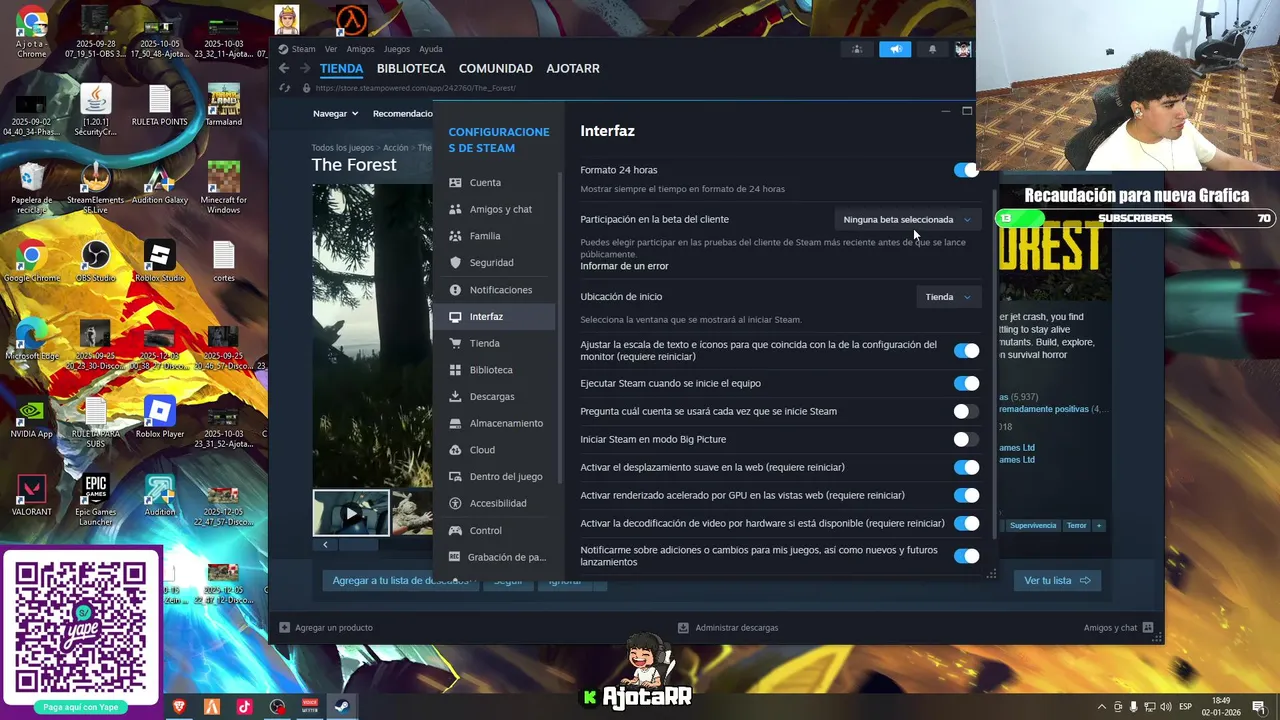Click Agregar un producto

(x=326, y=628)
